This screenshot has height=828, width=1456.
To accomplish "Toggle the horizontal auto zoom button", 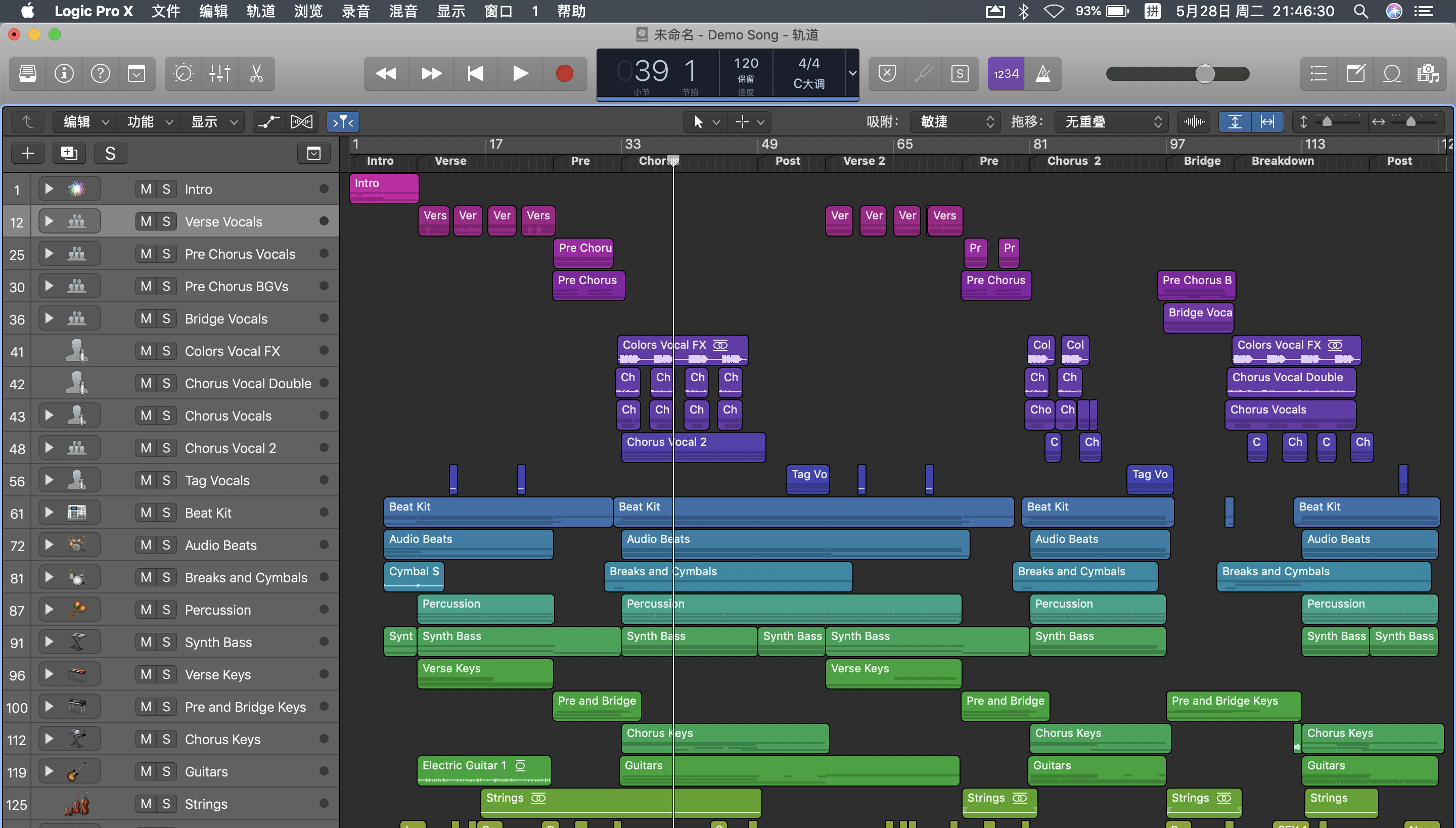I will [1267, 122].
